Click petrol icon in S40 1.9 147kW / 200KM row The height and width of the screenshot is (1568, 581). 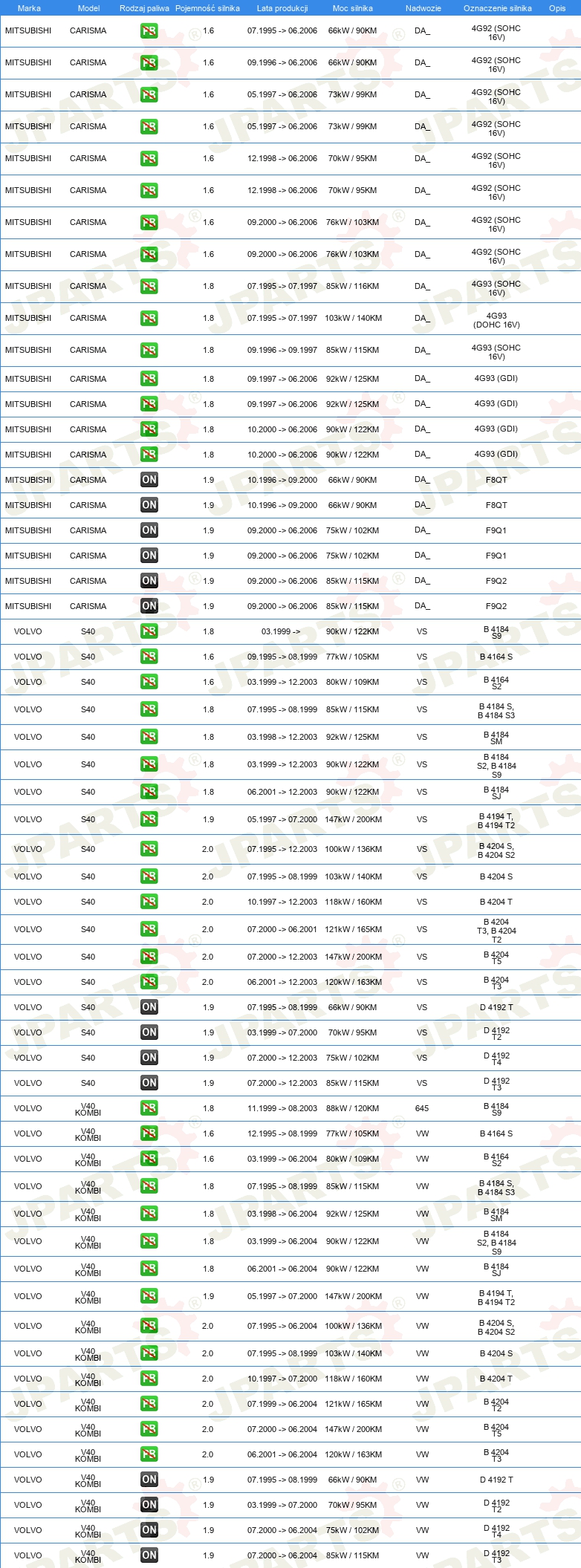click(x=149, y=819)
